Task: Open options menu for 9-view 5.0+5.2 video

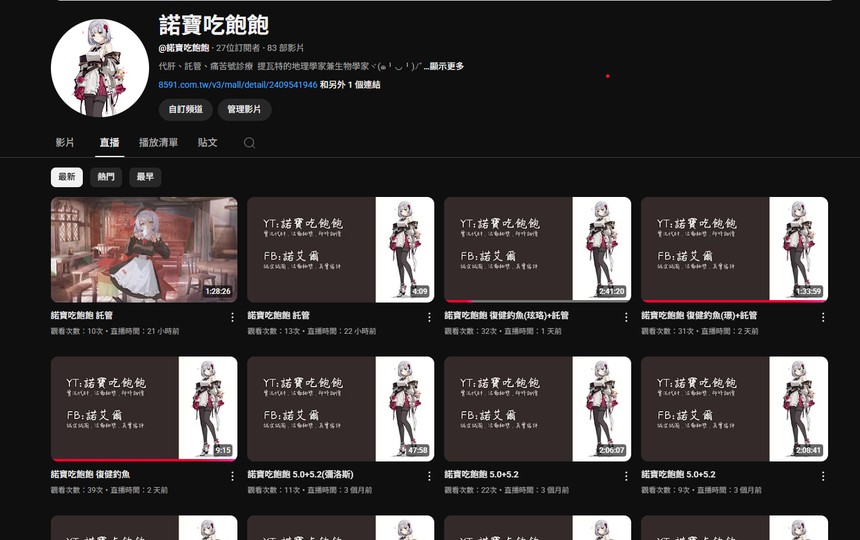Action: [x=823, y=476]
